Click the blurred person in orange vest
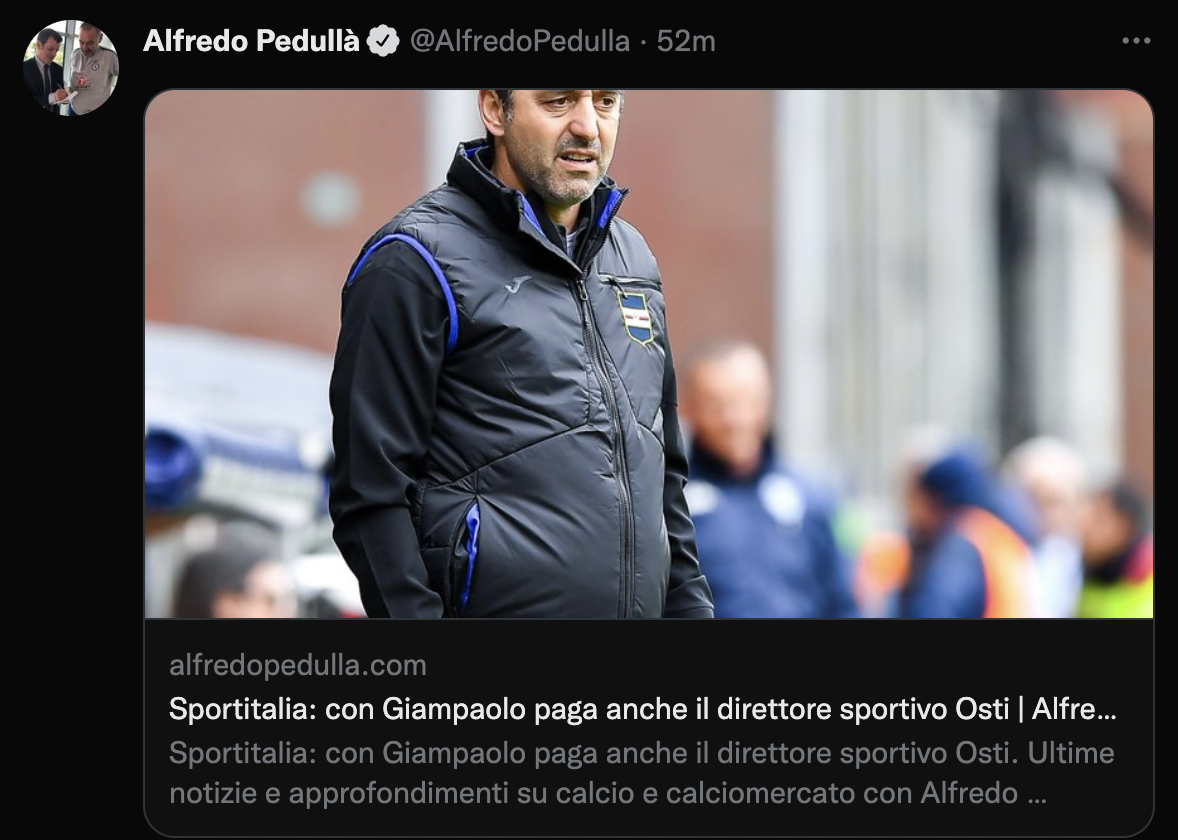 pyautogui.click(x=969, y=533)
